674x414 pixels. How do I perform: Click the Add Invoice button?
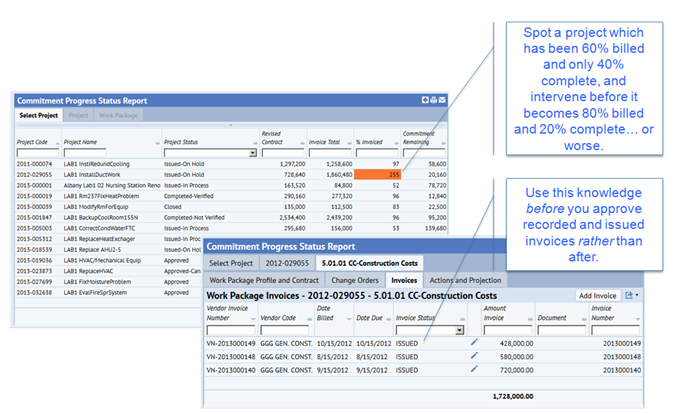[597, 295]
